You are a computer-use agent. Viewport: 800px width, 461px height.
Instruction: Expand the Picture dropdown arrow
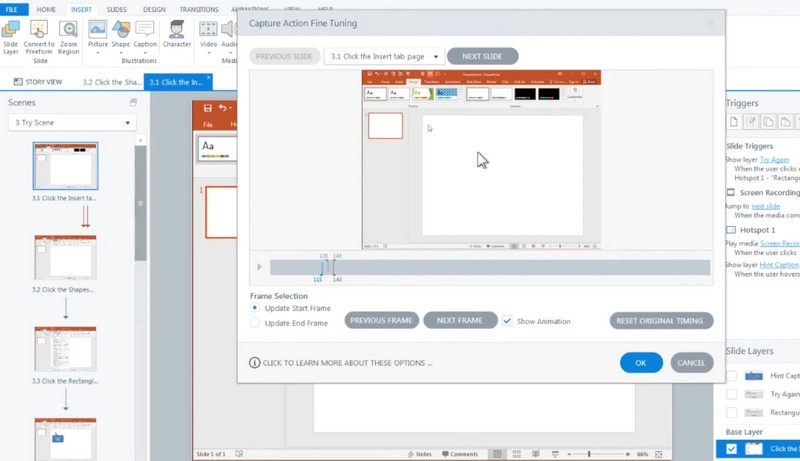point(97,53)
